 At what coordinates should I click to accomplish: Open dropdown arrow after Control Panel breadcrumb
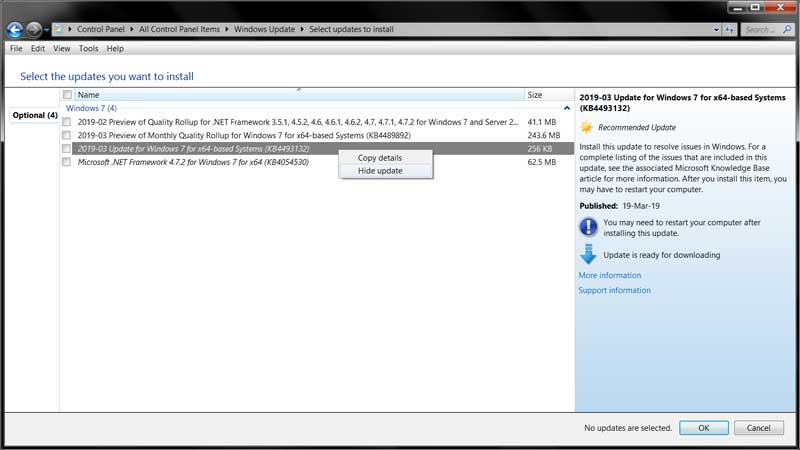click(x=132, y=29)
